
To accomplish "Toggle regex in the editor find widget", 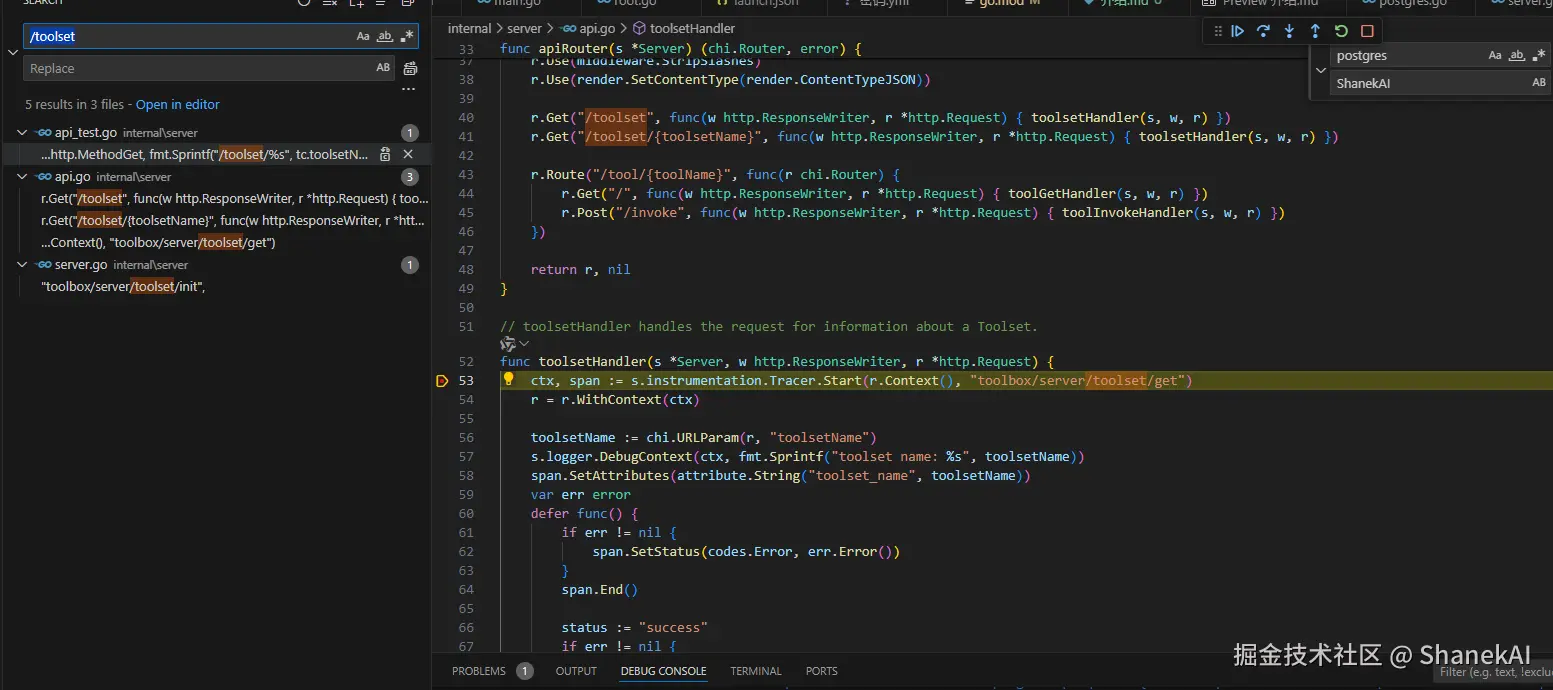I will coord(1538,55).
